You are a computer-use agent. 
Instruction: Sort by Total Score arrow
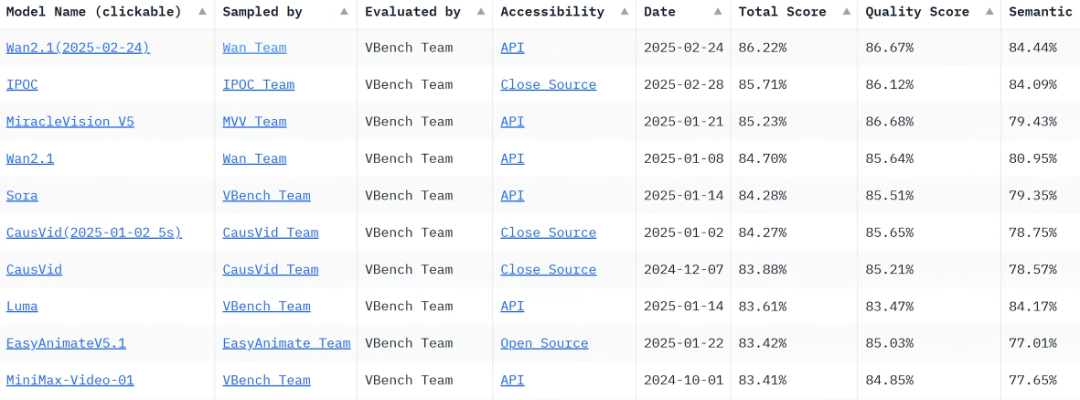point(845,12)
